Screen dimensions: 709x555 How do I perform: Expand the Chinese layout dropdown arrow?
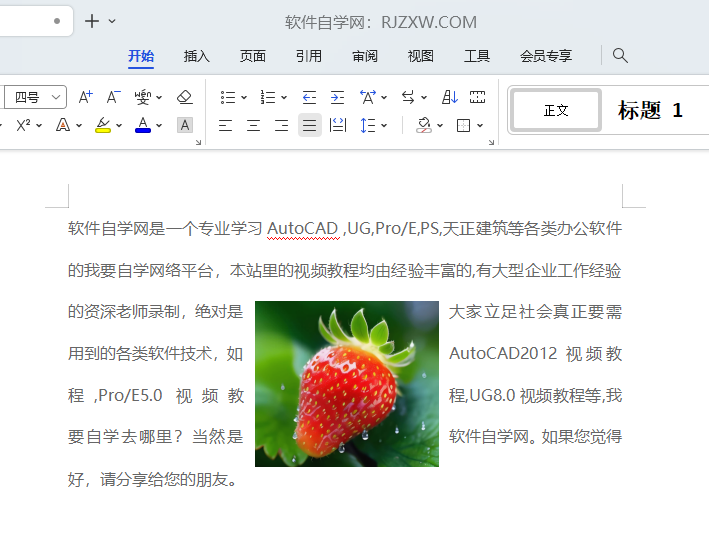(384, 98)
